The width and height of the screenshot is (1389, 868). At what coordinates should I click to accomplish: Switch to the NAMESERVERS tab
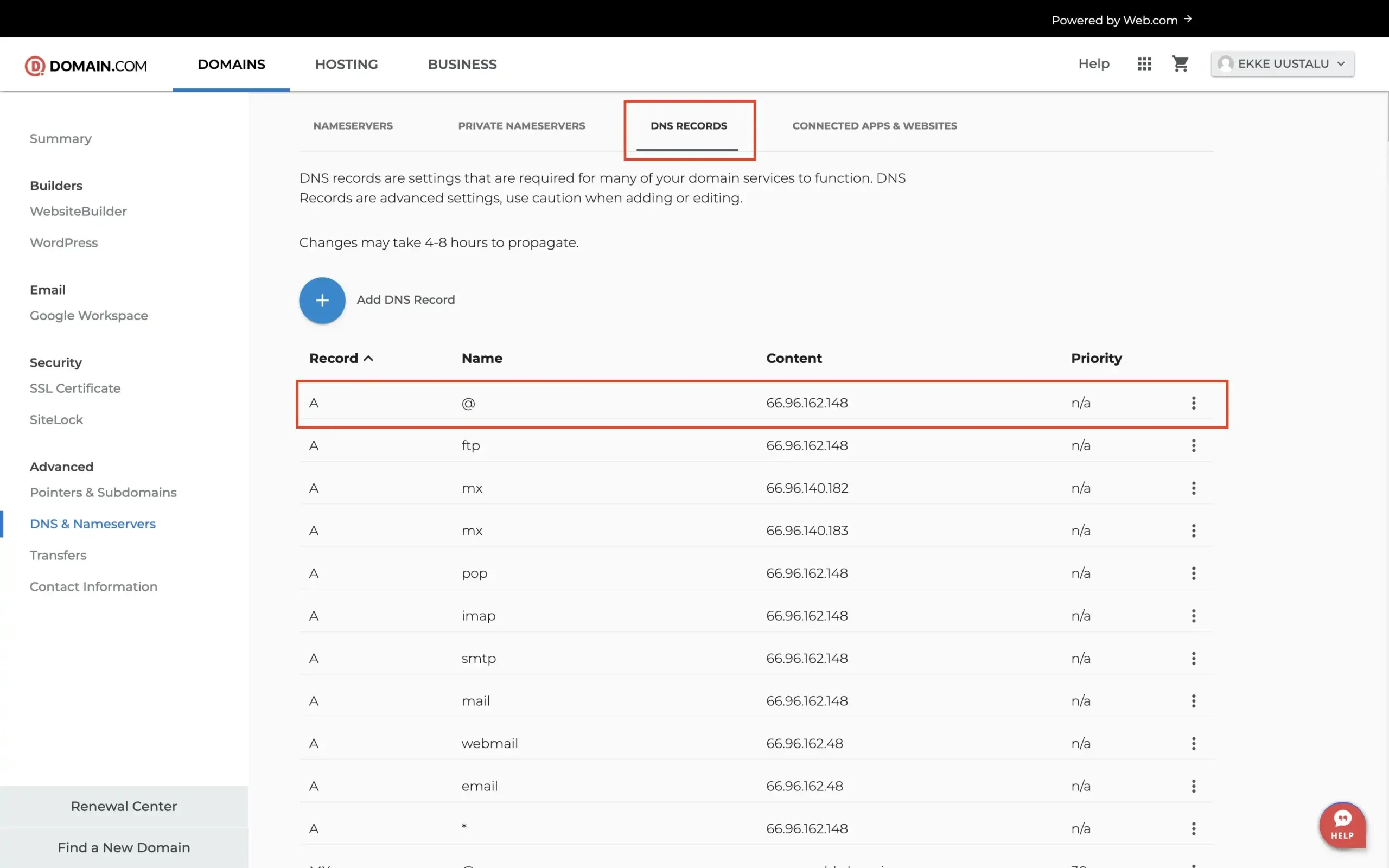tap(353, 126)
